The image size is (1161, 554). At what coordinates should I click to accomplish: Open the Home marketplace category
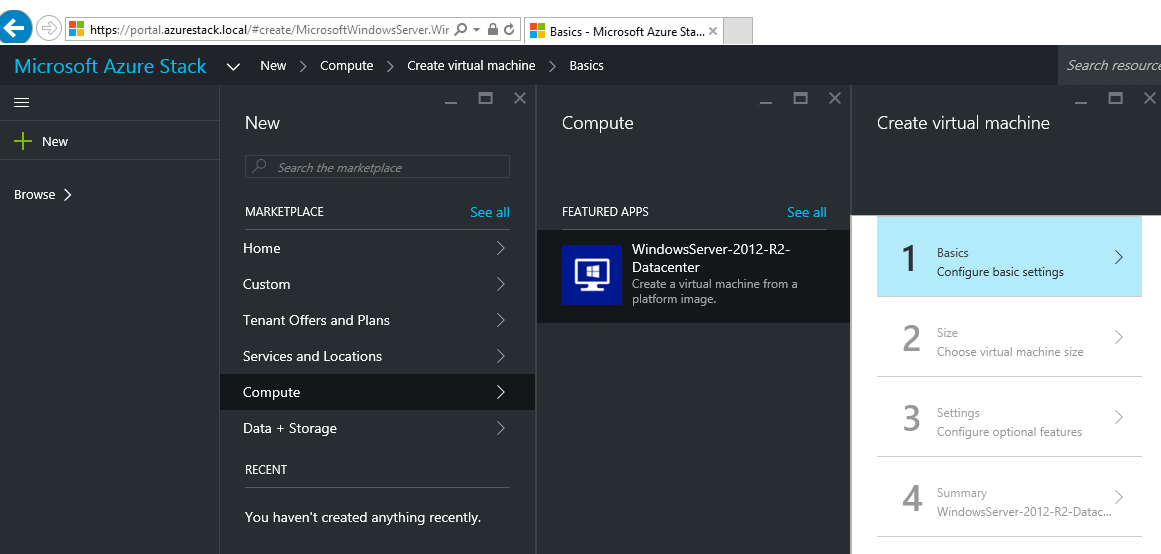coord(377,248)
